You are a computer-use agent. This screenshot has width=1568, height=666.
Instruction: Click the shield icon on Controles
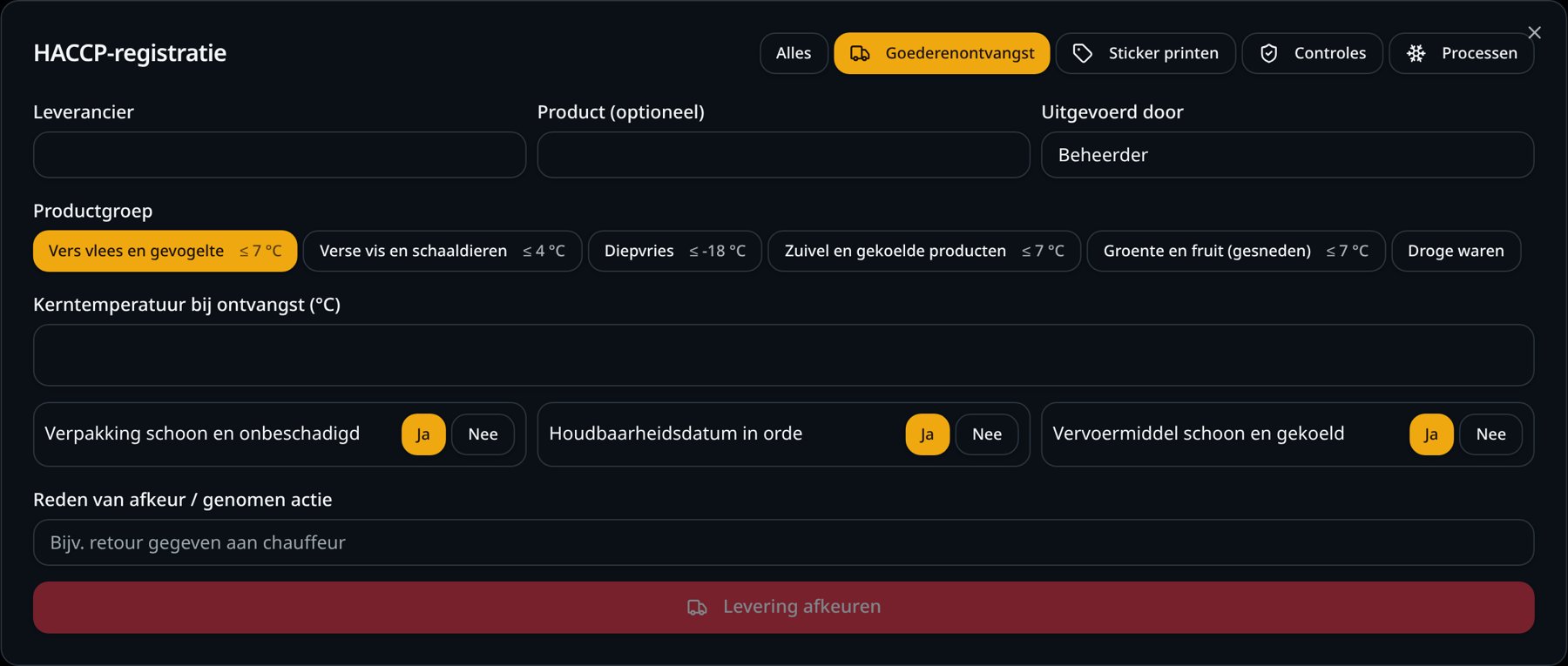[x=1269, y=54]
